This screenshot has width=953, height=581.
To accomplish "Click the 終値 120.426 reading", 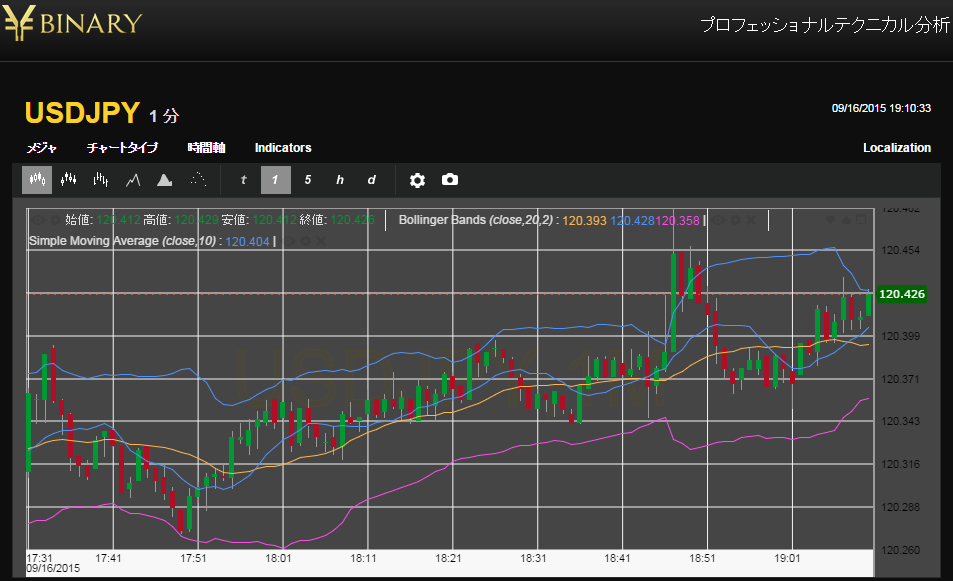I will (x=337, y=220).
